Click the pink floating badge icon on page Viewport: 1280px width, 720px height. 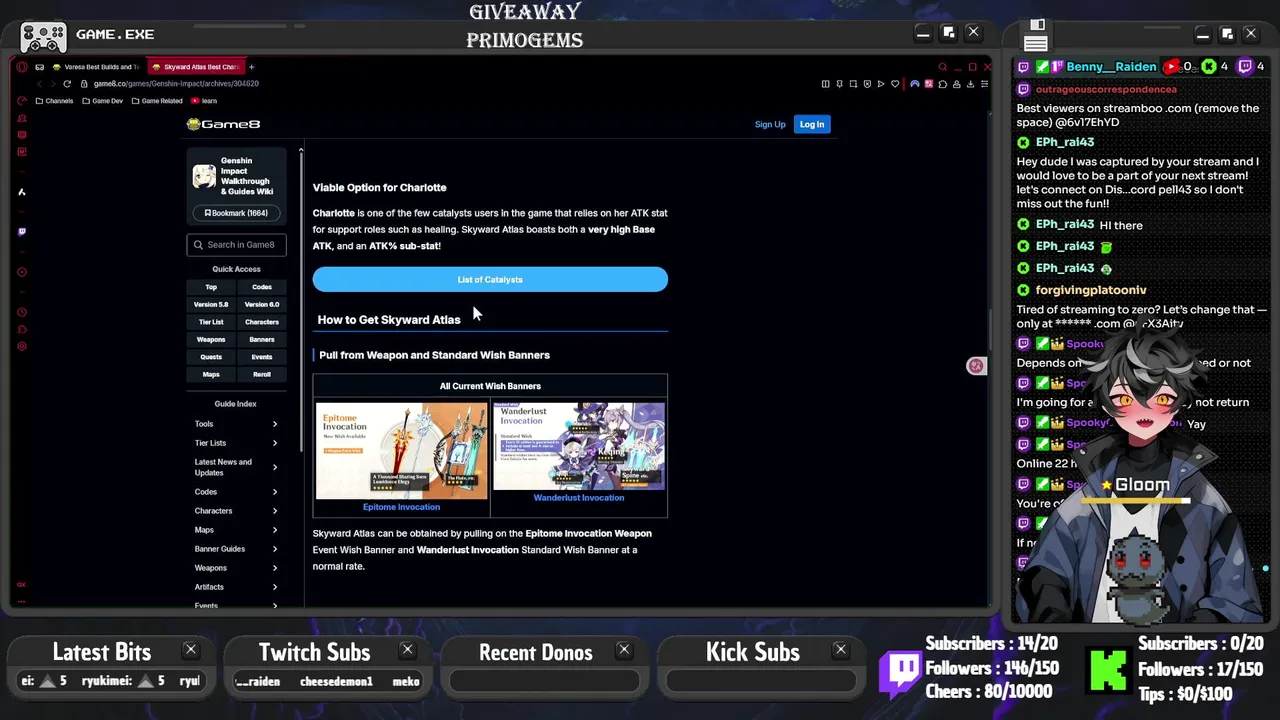(x=976, y=366)
